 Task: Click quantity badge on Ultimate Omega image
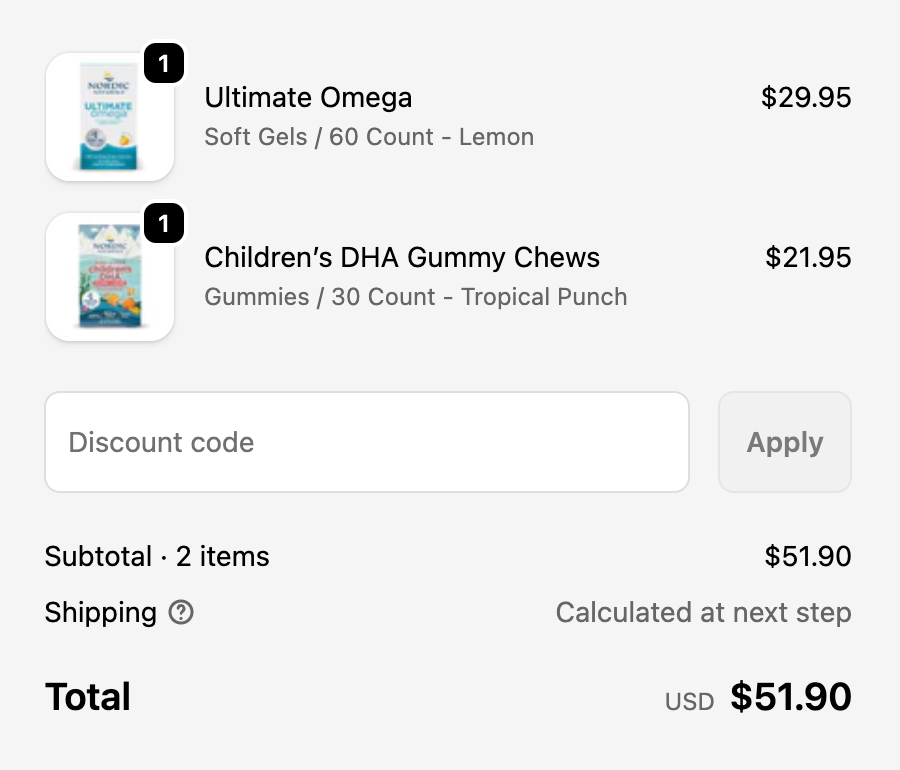click(164, 65)
